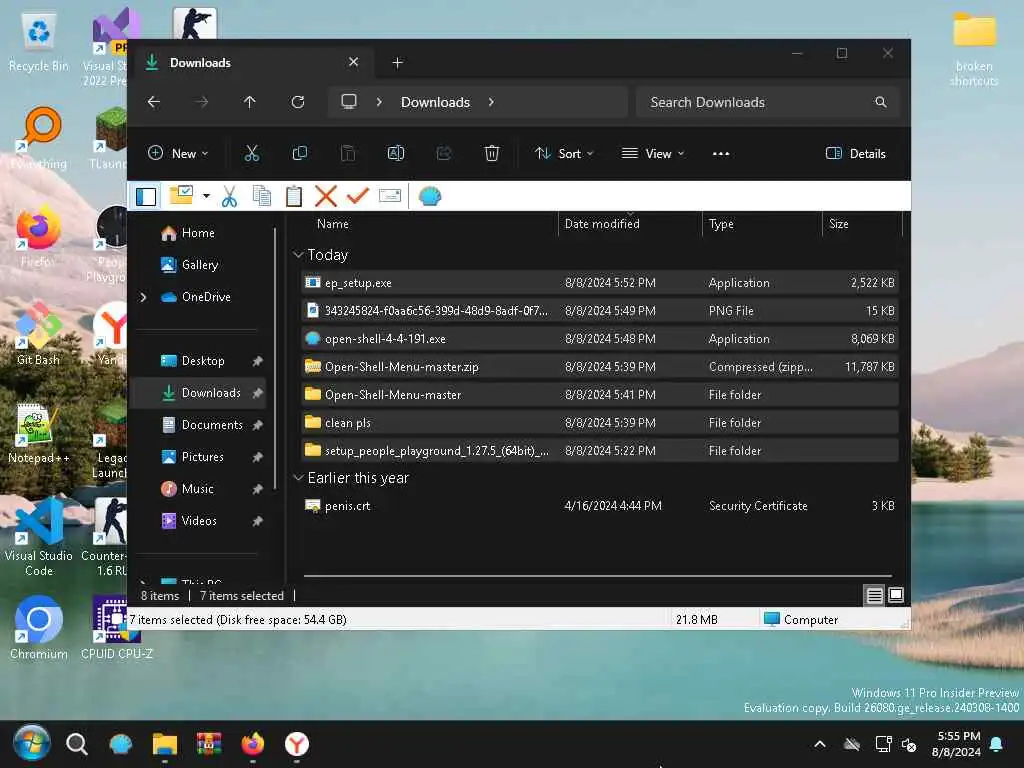This screenshot has height=768, width=1024.
Task: Click the PC monitor icon in the address bar
Action: point(349,101)
